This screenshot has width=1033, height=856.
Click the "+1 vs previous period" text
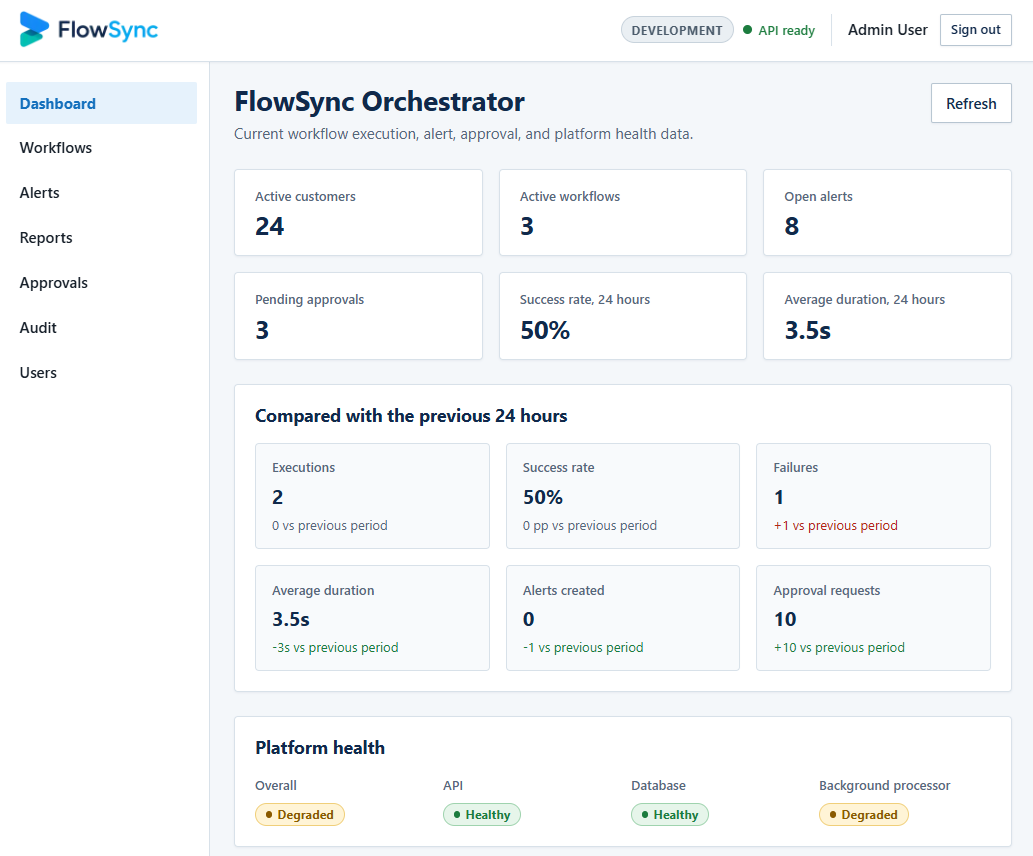tap(835, 525)
